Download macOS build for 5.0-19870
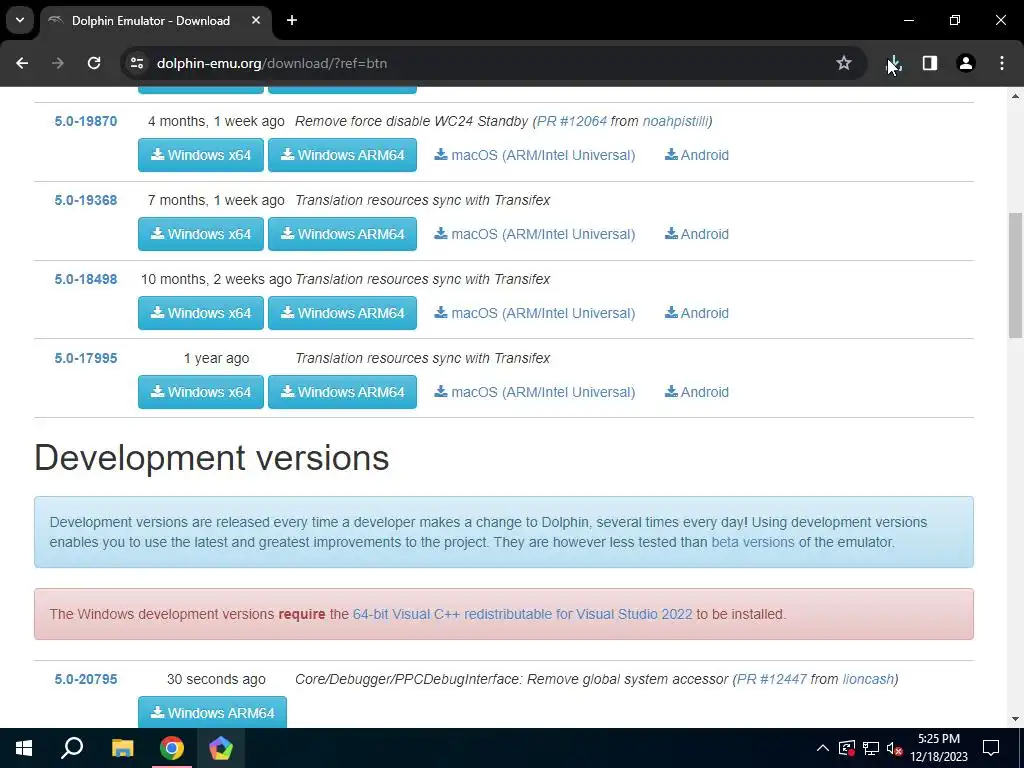Image resolution: width=1024 pixels, height=768 pixels. pyautogui.click(x=535, y=155)
